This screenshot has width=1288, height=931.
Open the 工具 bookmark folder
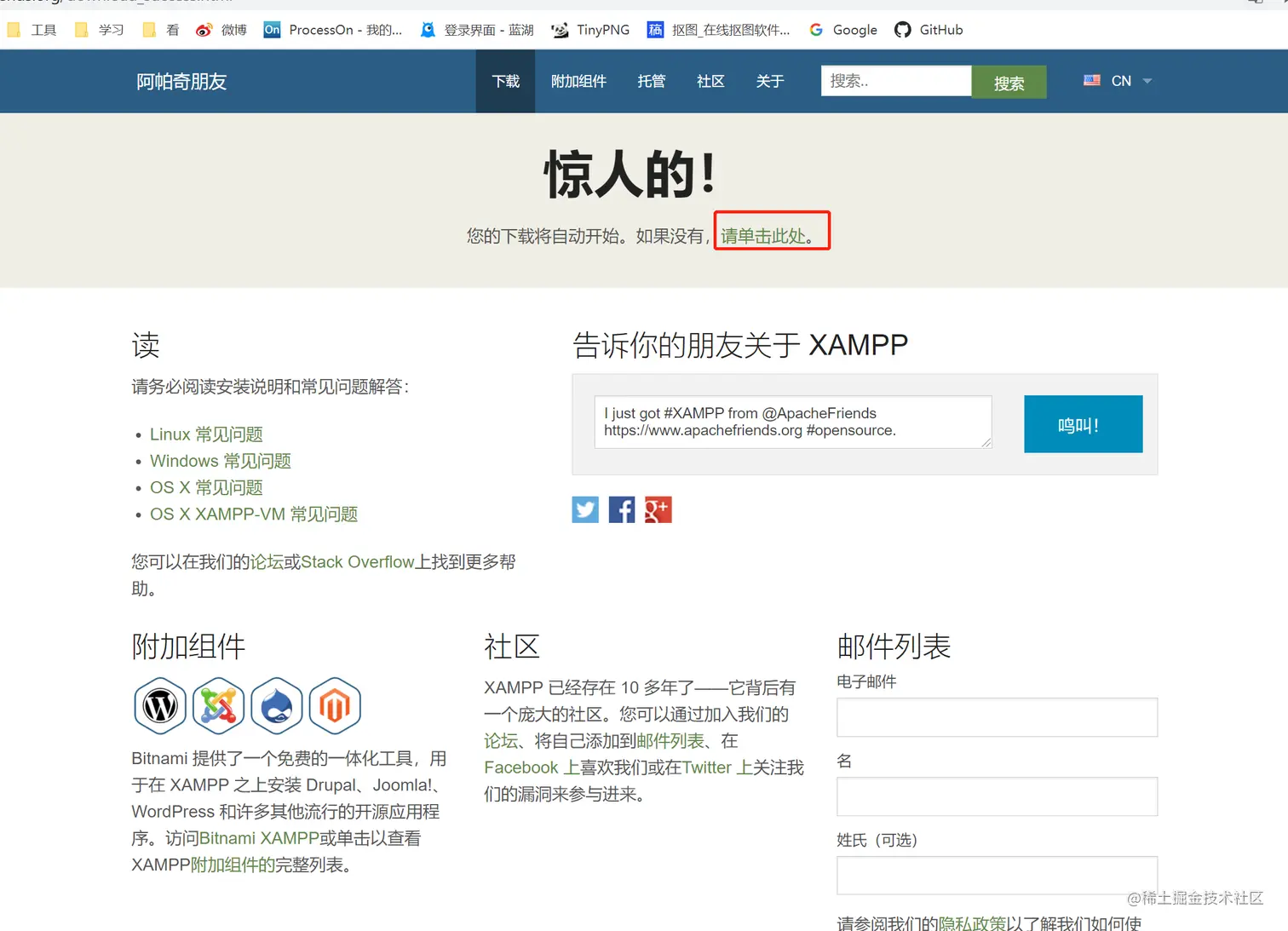point(32,30)
